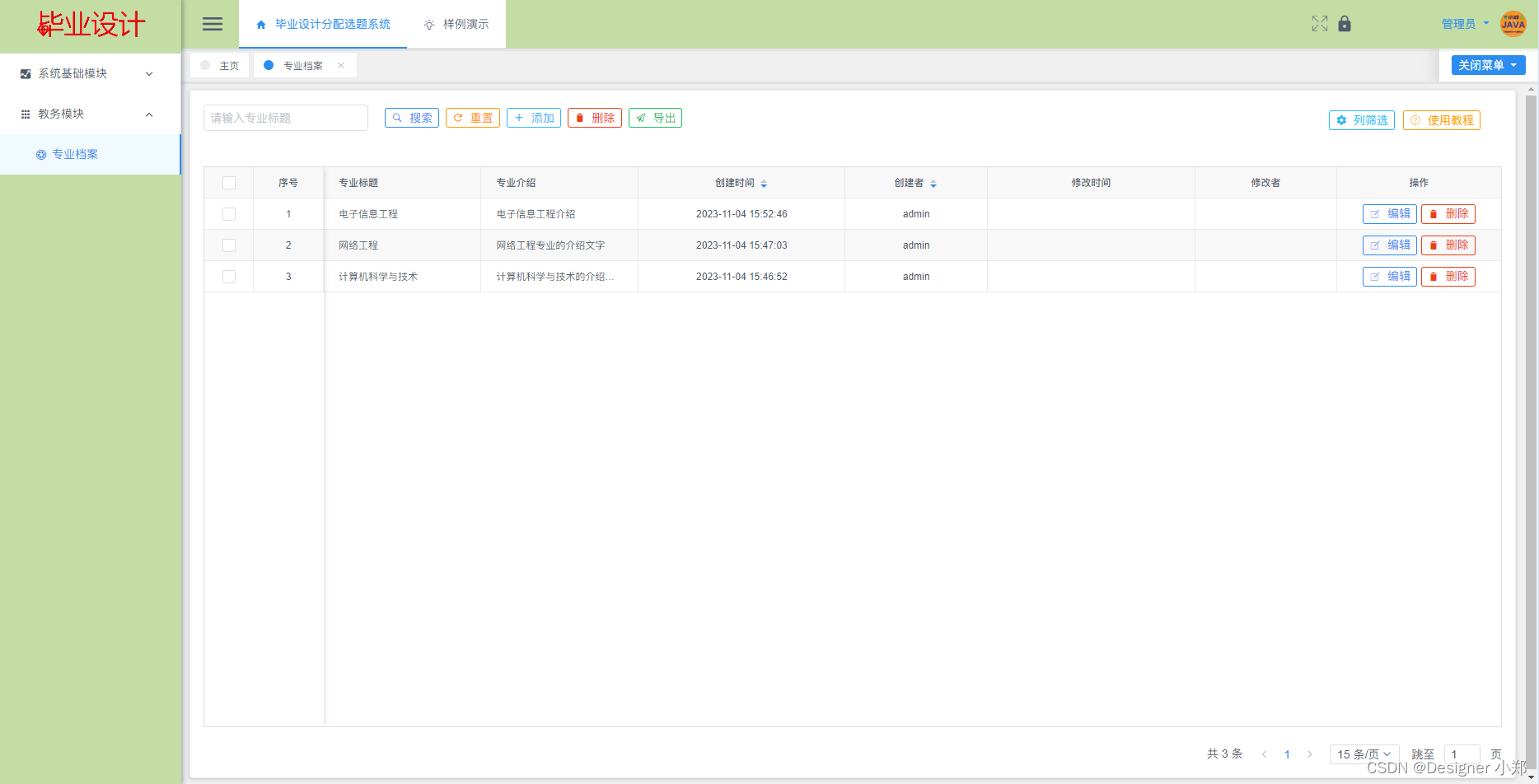Image resolution: width=1539 pixels, height=784 pixels.
Task: Go to previous page arrow
Action: [1264, 754]
